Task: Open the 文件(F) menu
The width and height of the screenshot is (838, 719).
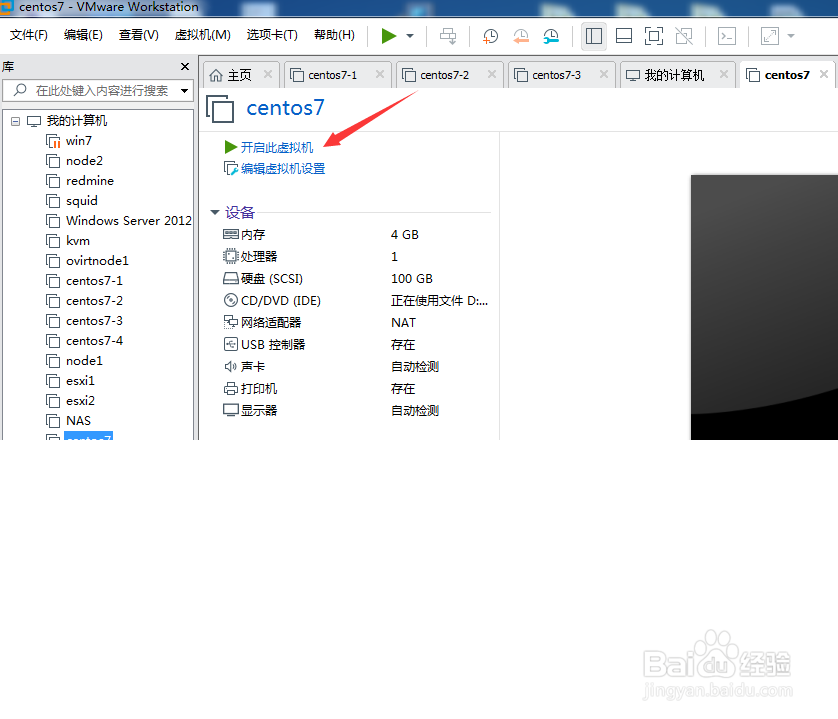Action: pyautogui.click(x=29, y=35)
